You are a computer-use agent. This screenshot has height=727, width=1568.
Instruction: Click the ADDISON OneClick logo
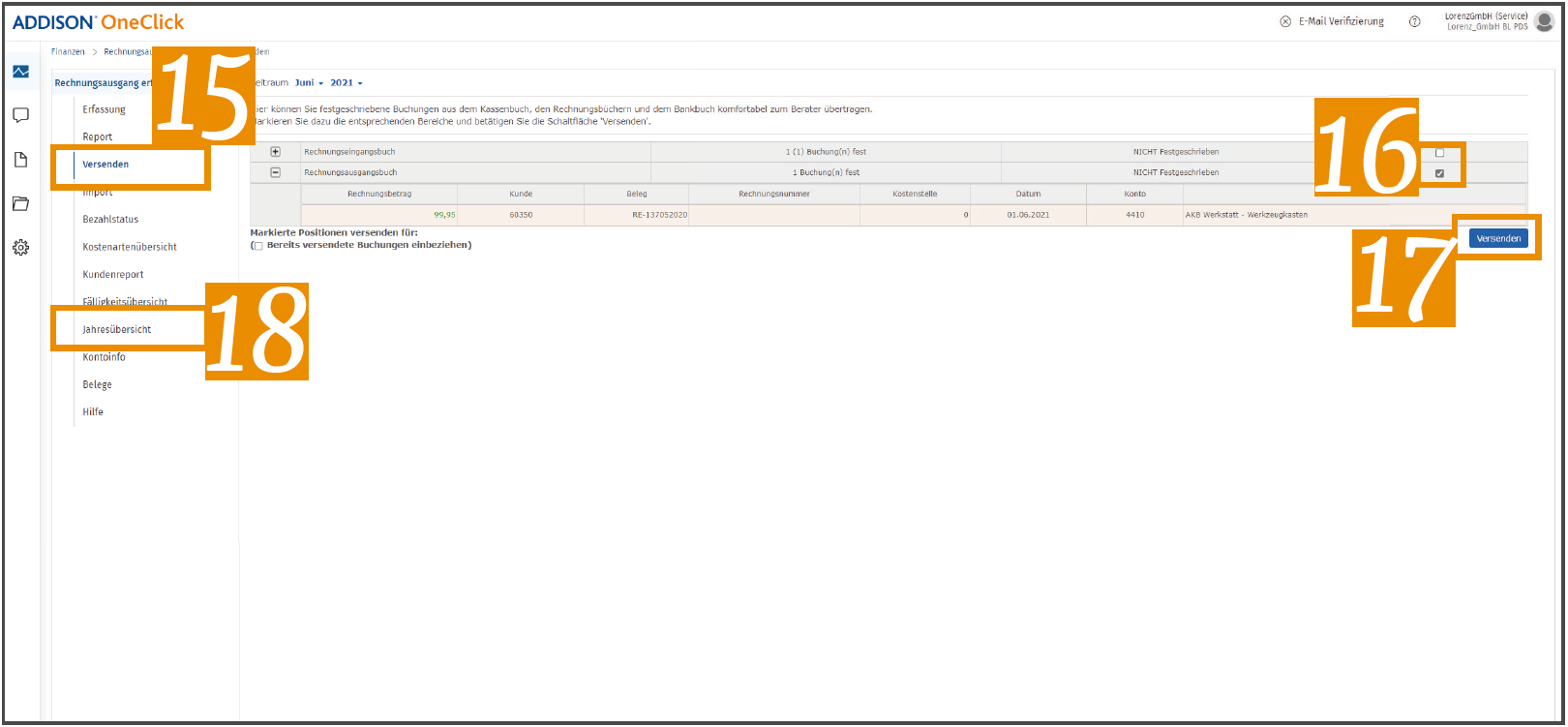click(x=98, y=21)
